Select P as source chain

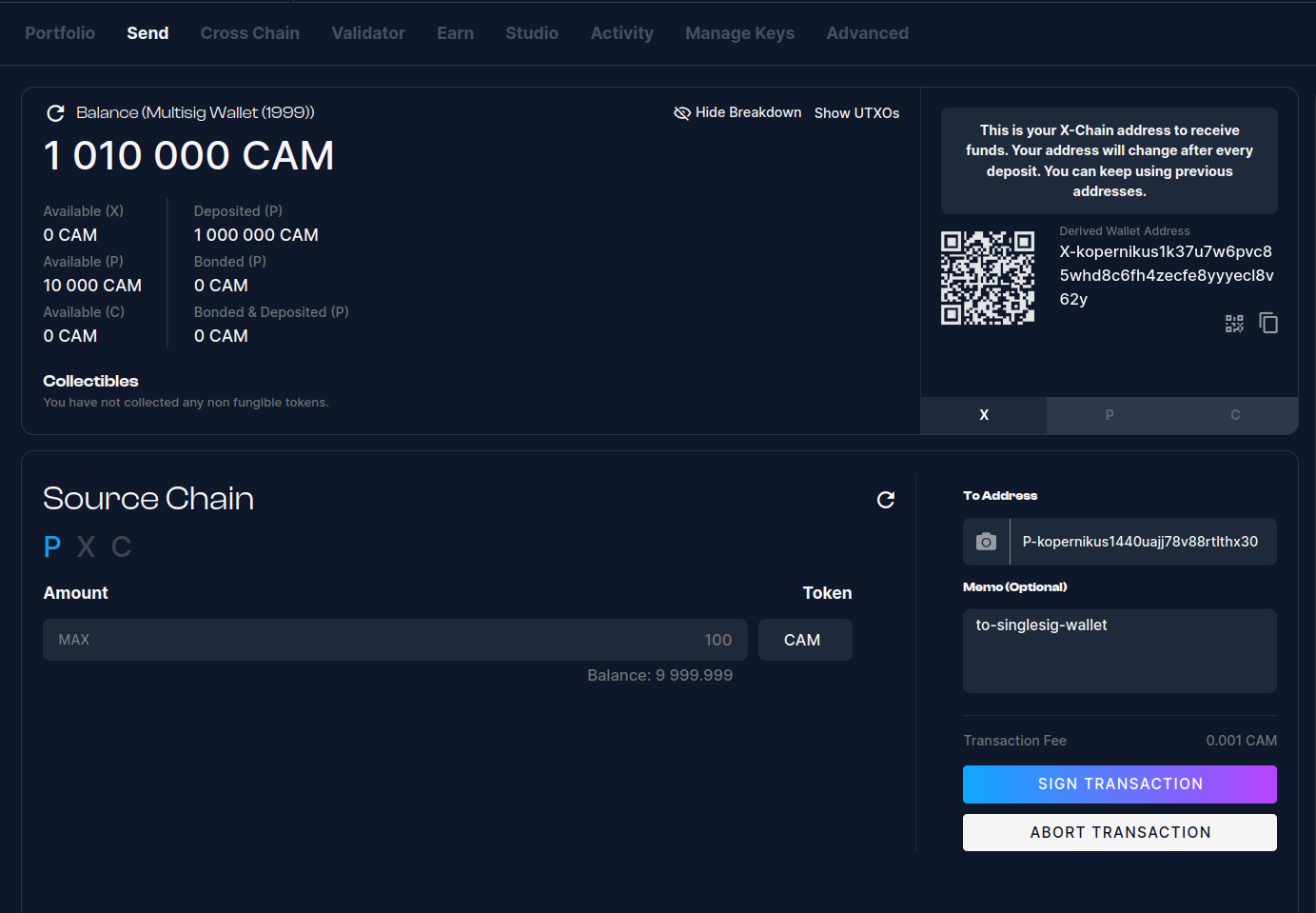pos(52,546)
